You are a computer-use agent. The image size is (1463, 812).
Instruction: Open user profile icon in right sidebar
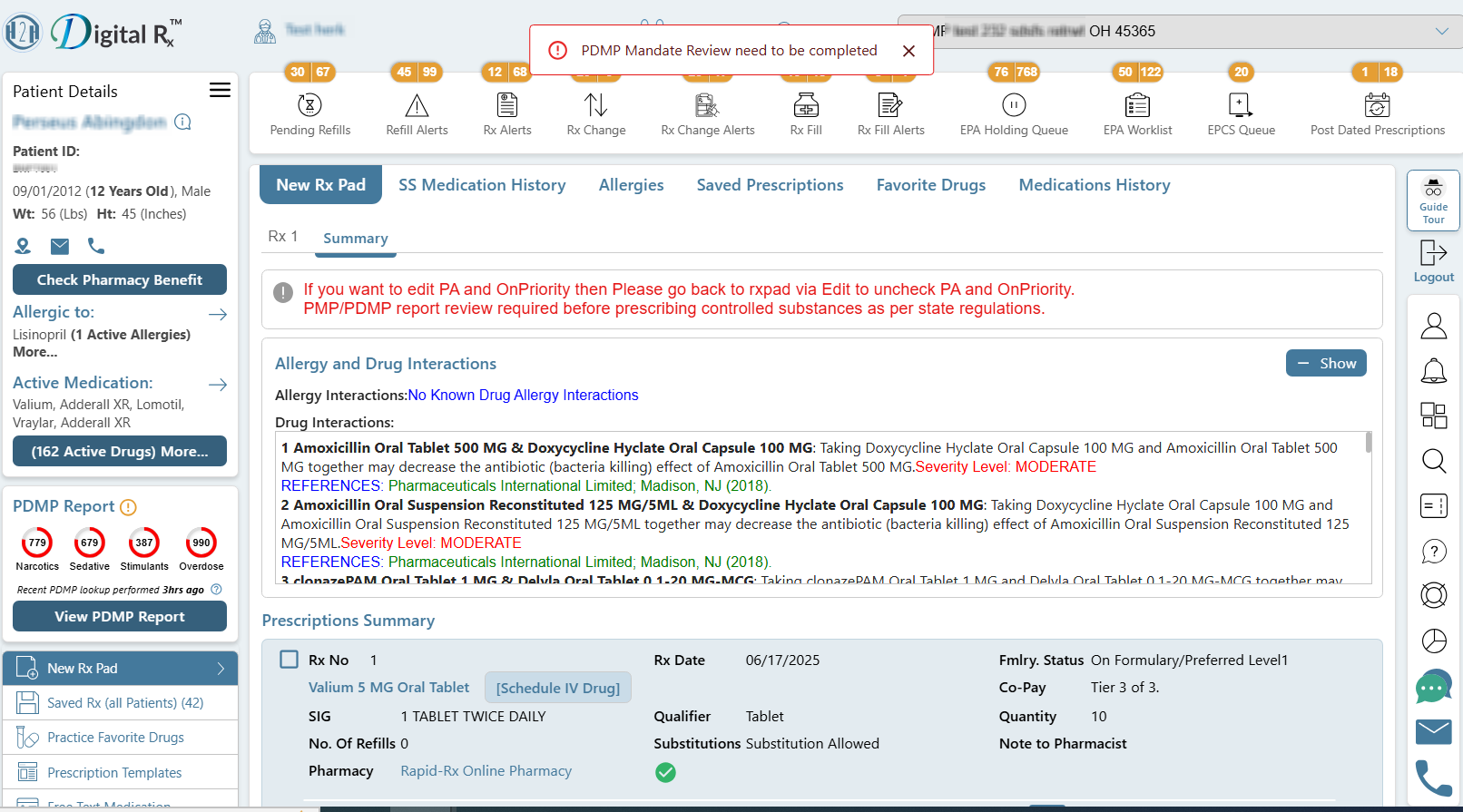[x=1434, y=326]
